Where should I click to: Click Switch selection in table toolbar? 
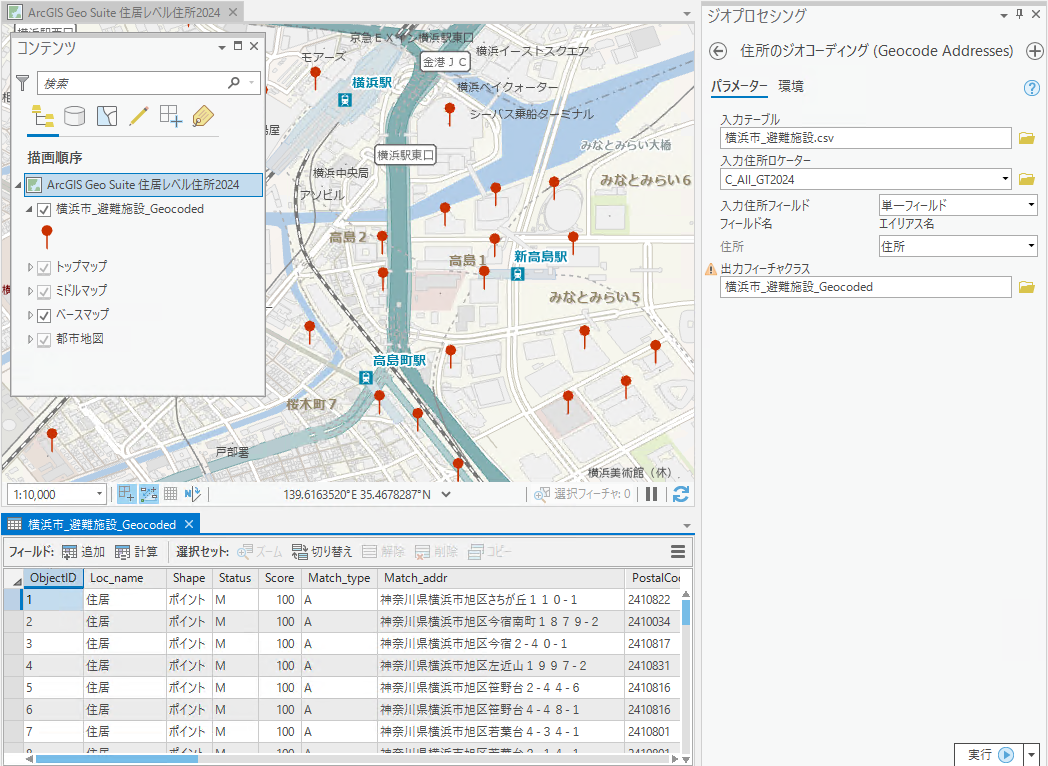point(321,551)
